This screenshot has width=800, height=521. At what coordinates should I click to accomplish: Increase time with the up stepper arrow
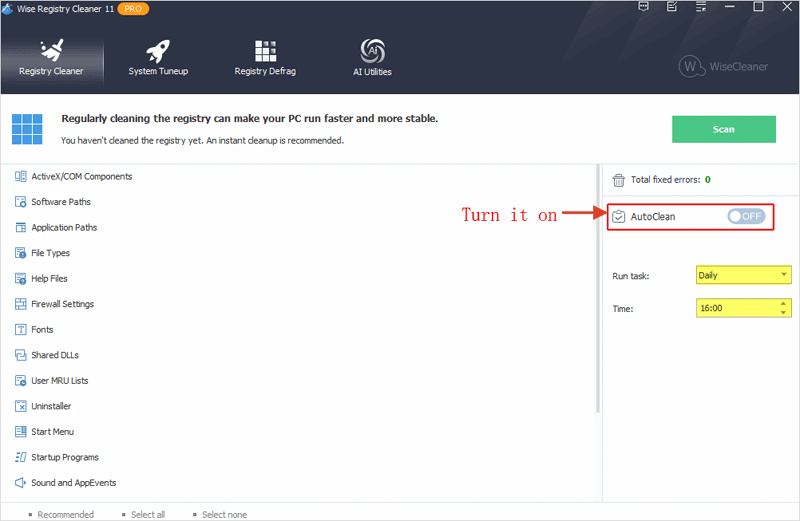click(x=783, y=304)
